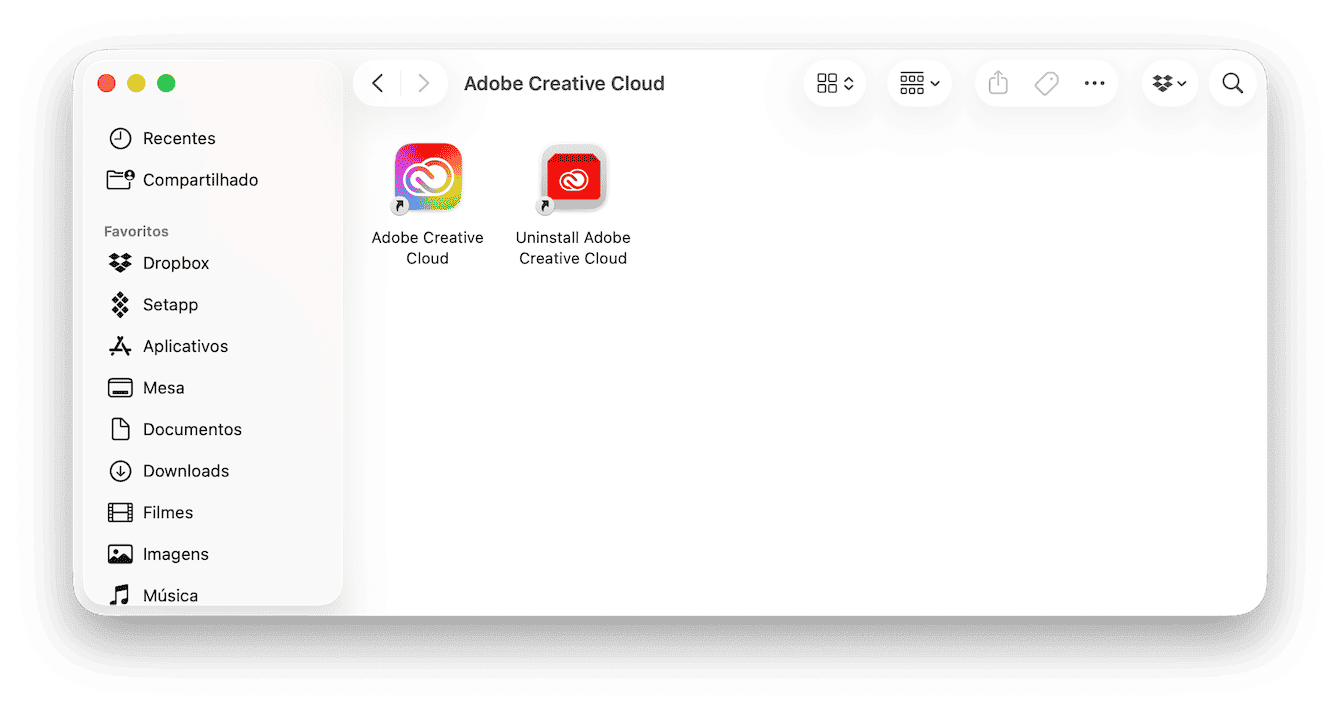Viewport: 1340px width, 712px height.
Task: Open the Adobe Creative Cloud app icon
Action: point(428,177)
